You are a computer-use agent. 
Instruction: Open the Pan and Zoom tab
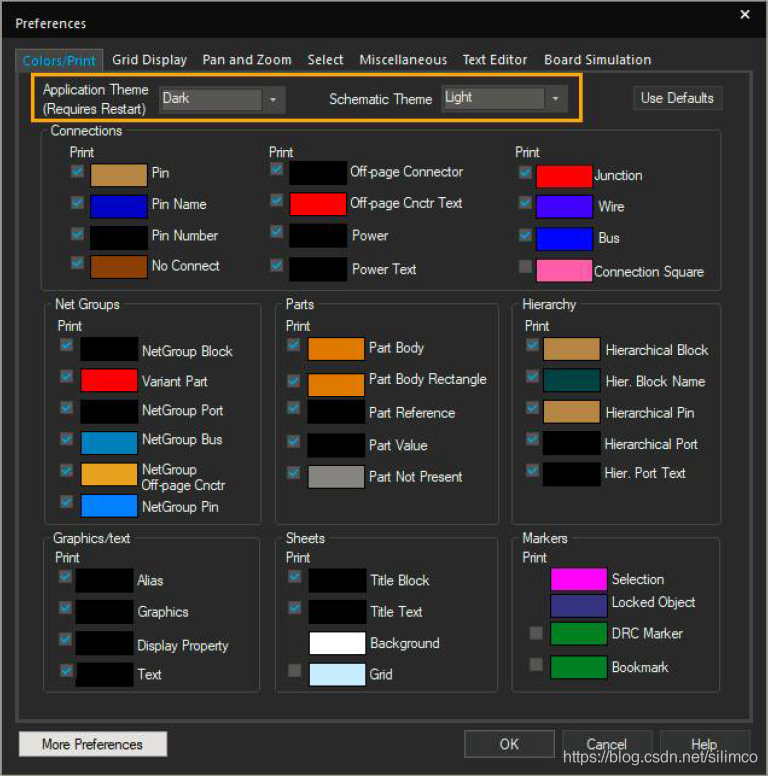(247, 60)
